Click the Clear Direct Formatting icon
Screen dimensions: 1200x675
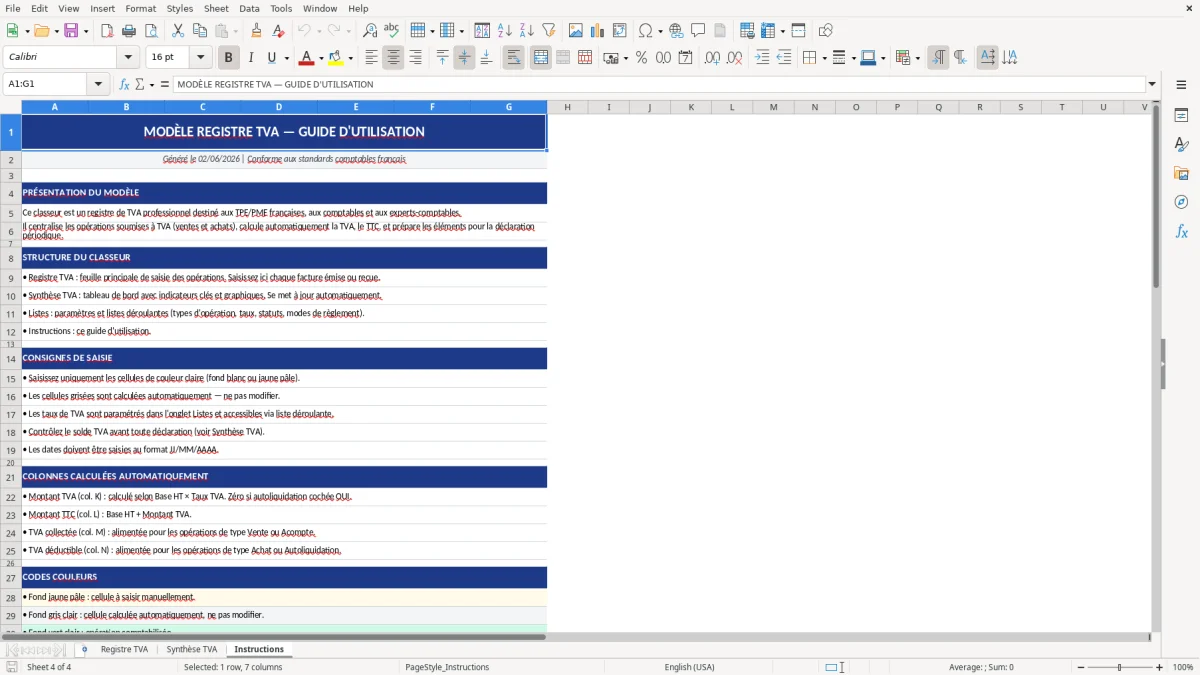point(279,31)
